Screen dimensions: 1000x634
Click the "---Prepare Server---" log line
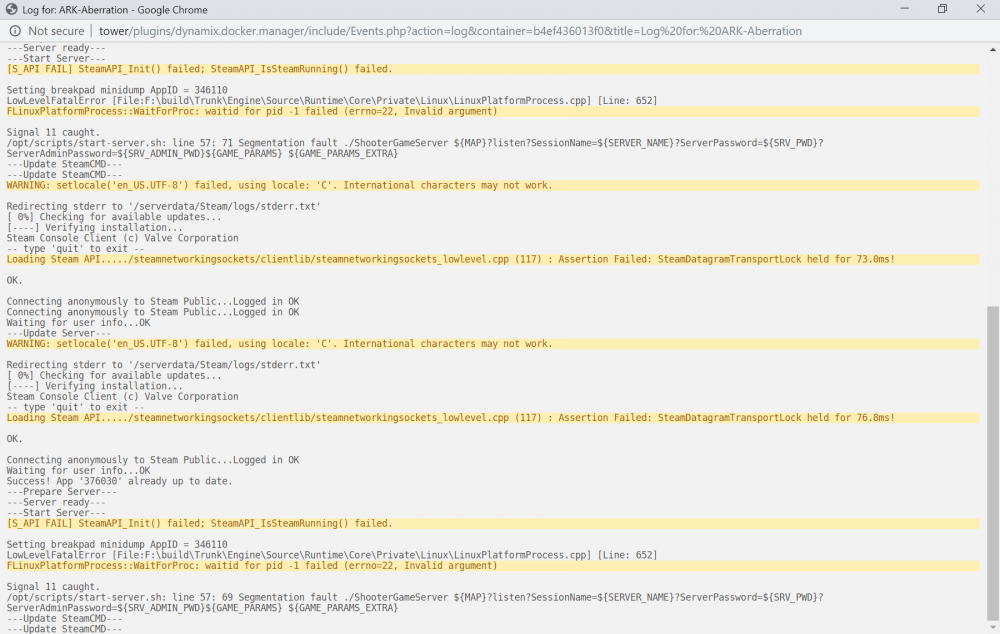[61, 492]
